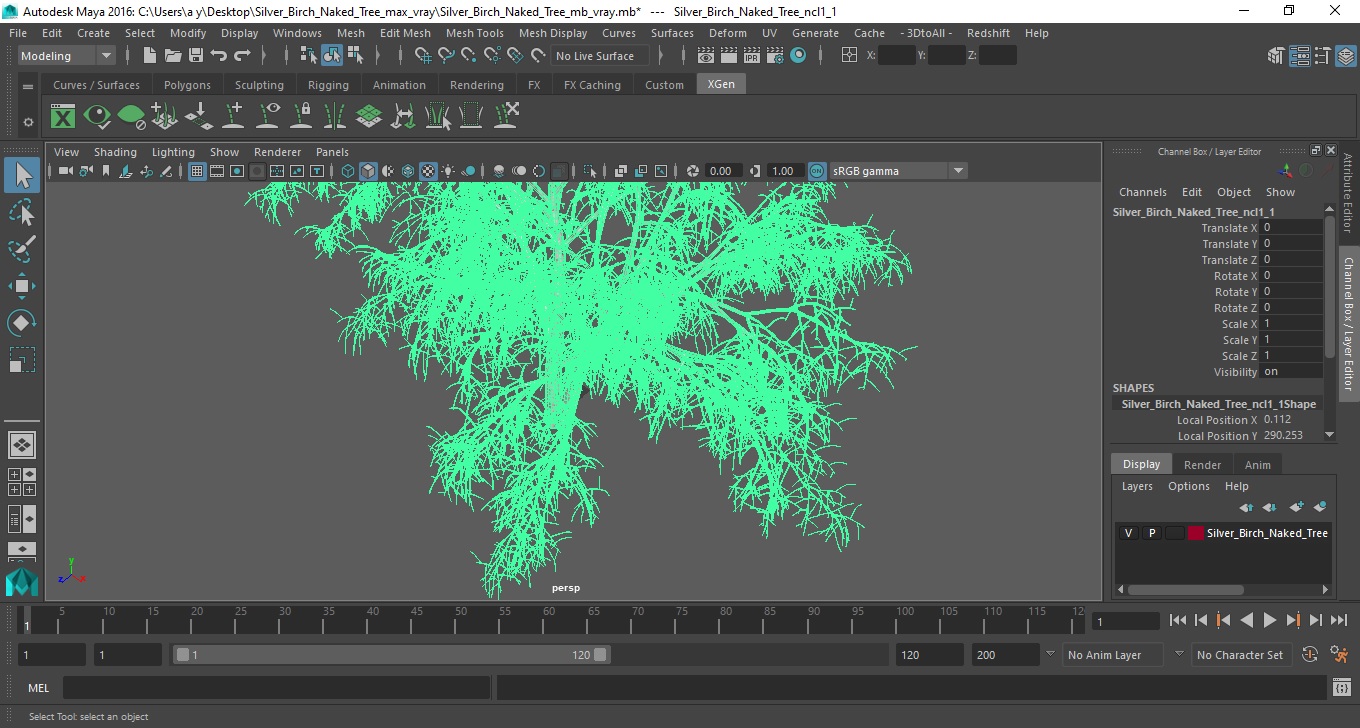This screenshot has width=1360, height=728.
Task: Open the Redshift menu
Action: [x=988, y=33]
